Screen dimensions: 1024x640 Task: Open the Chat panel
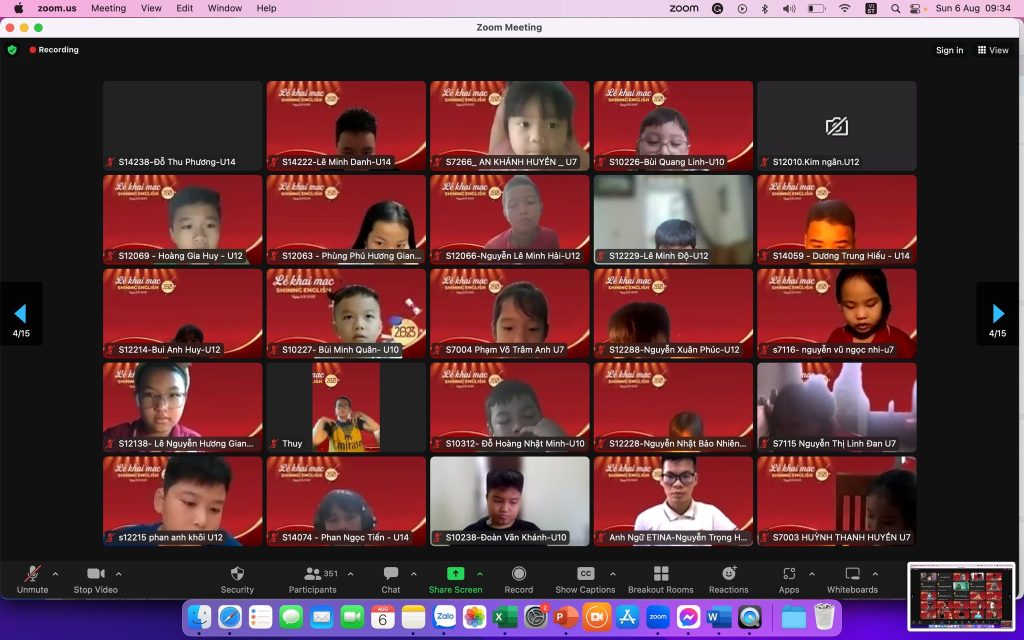coord(390,574)
